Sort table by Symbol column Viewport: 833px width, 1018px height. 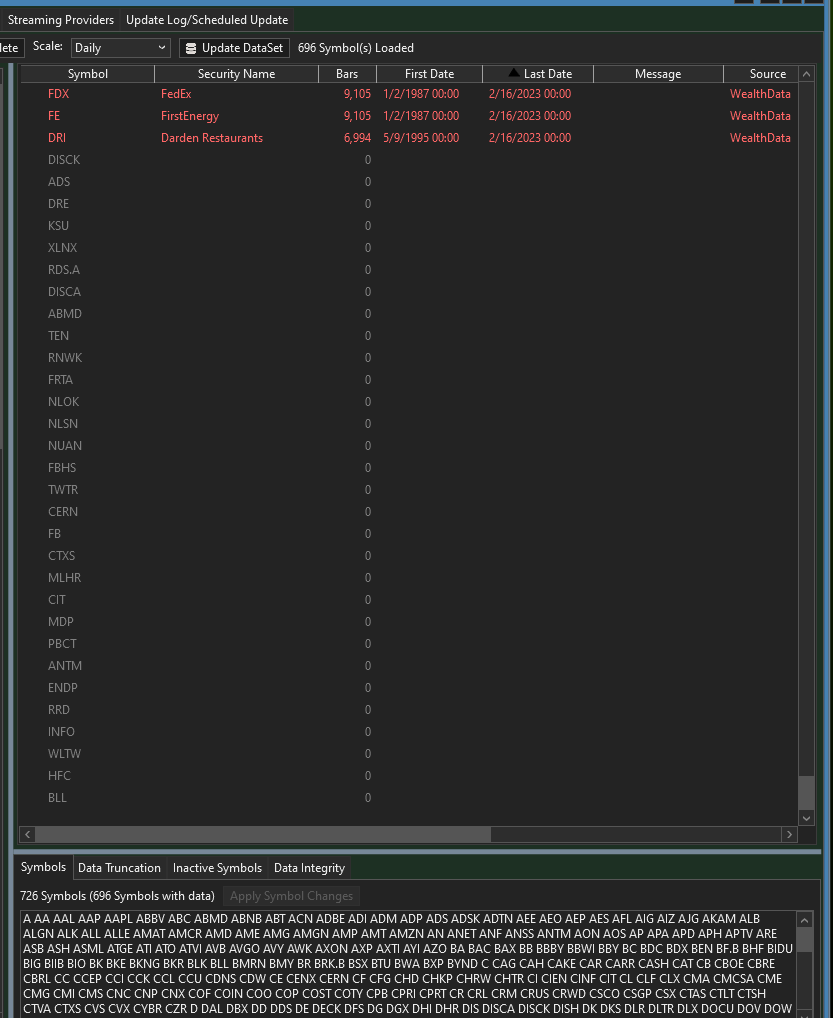88,74
